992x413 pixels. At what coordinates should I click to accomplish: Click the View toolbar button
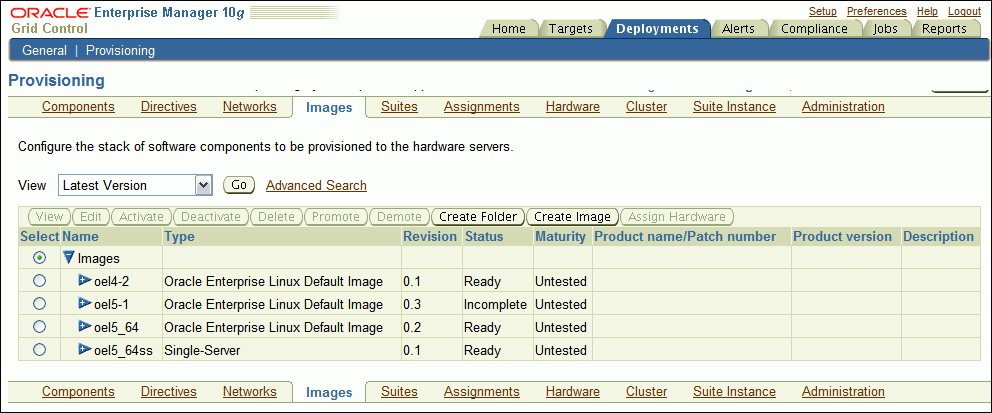click(49, 216)
